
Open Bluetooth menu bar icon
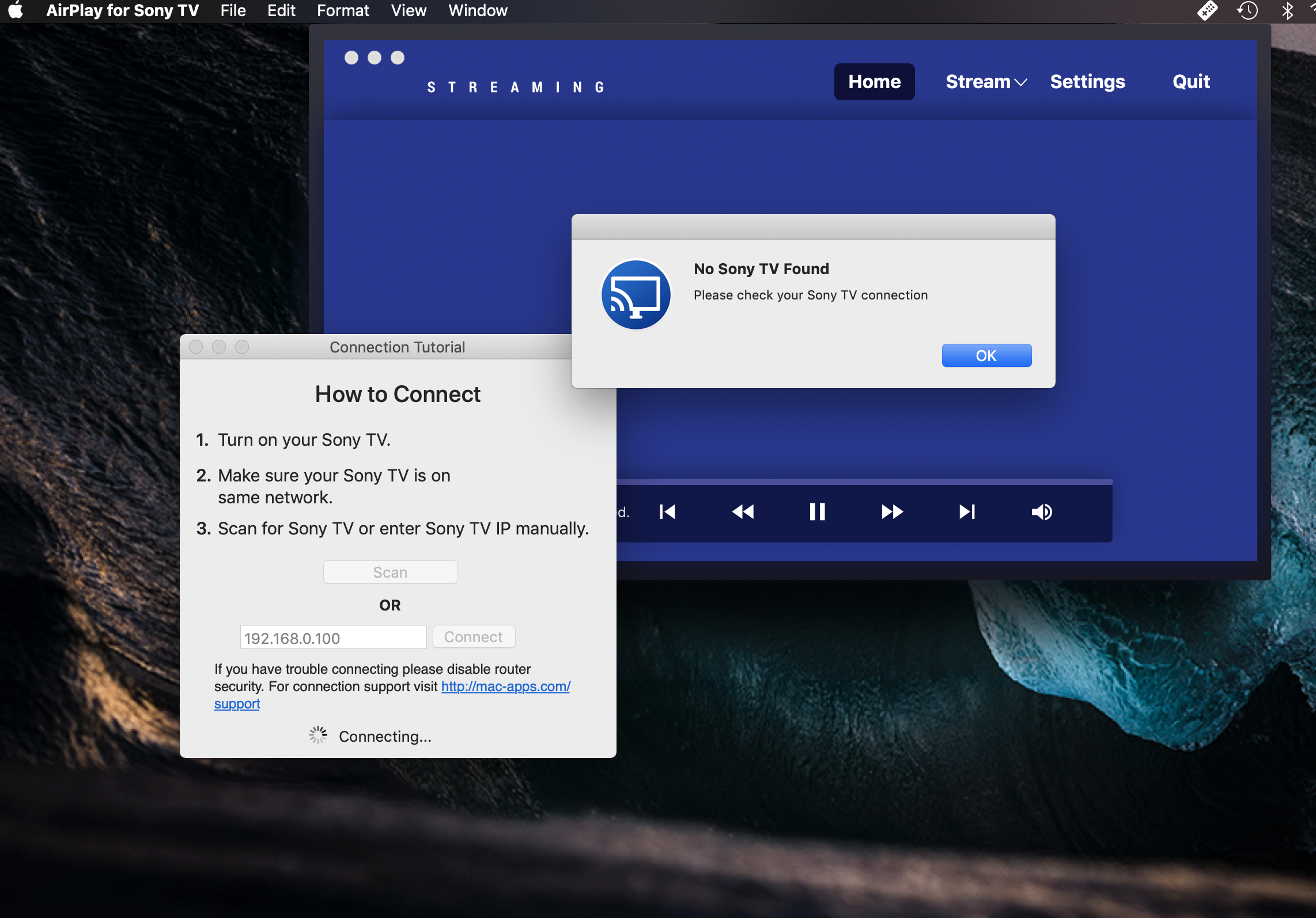coord(1287,10)
